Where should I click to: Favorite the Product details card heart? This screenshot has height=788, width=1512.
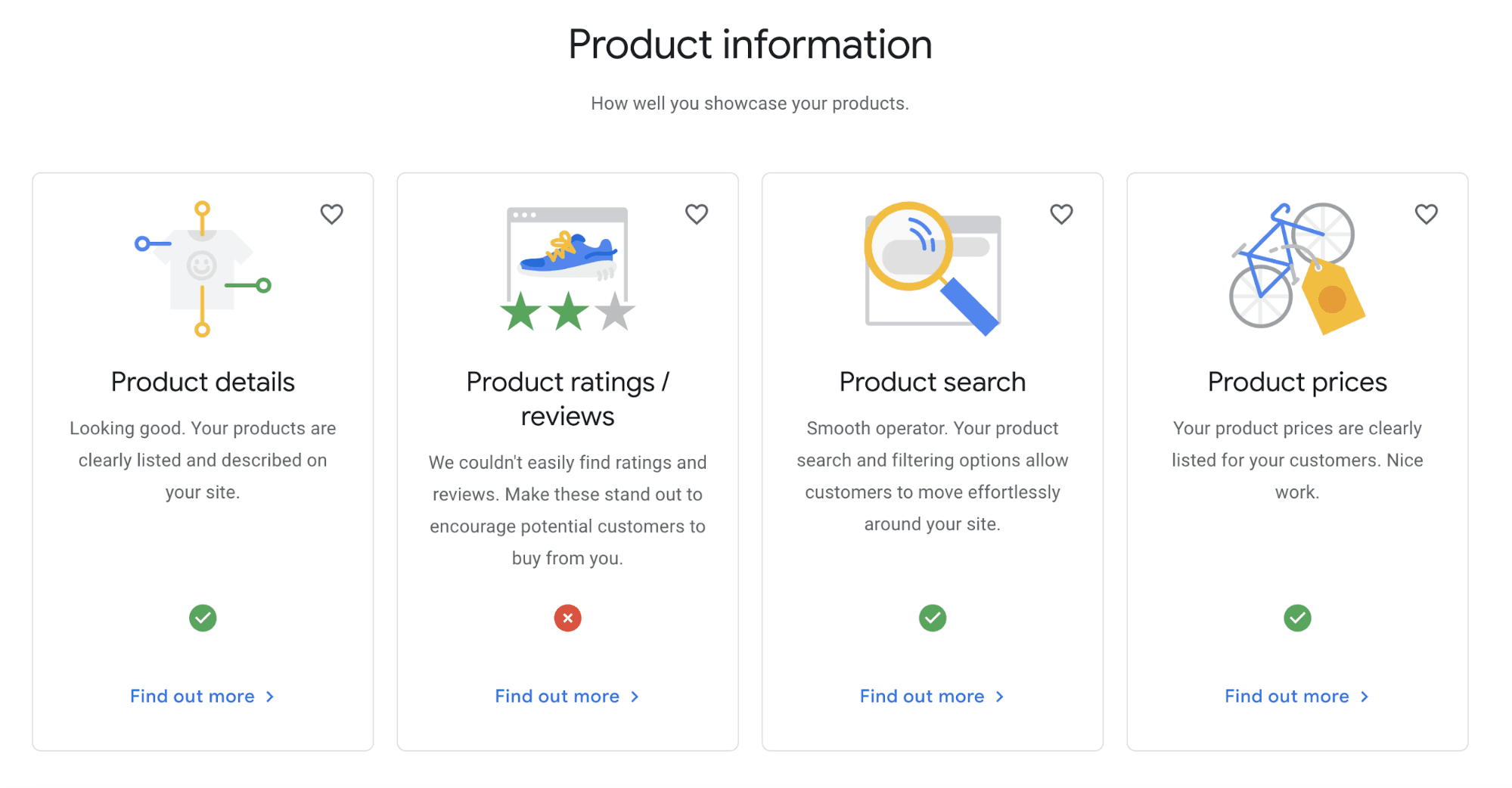point(331,214)
